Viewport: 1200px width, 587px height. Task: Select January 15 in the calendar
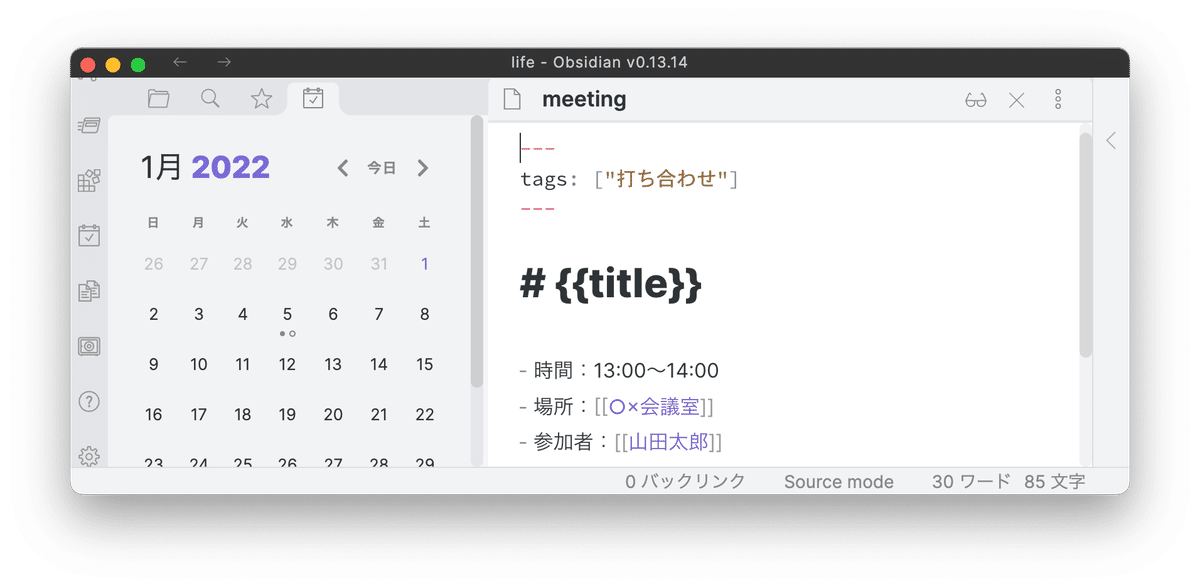click(425, 364)
